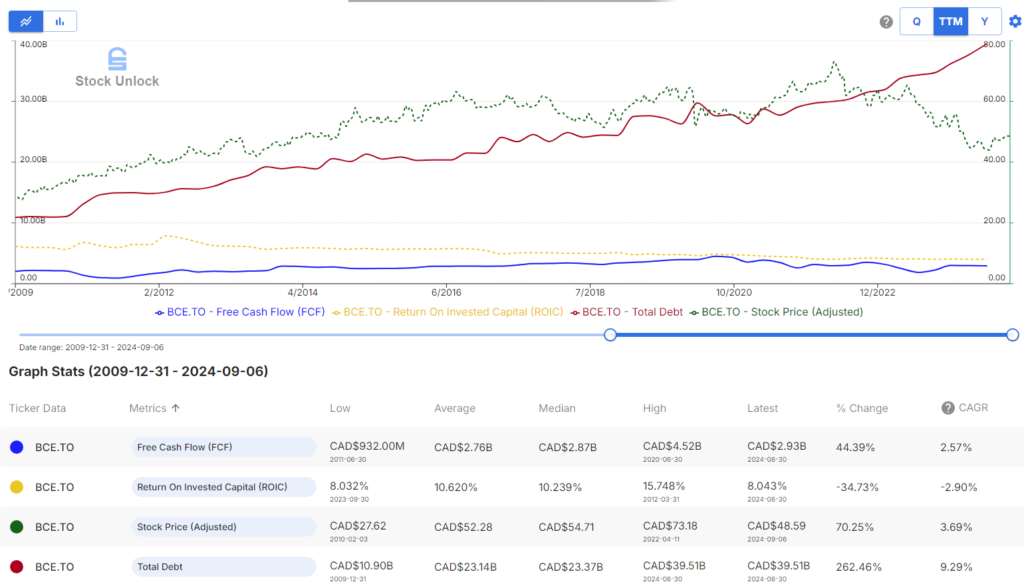
Task: Click the -34.73% change value
Action: (x=857, y=487)
